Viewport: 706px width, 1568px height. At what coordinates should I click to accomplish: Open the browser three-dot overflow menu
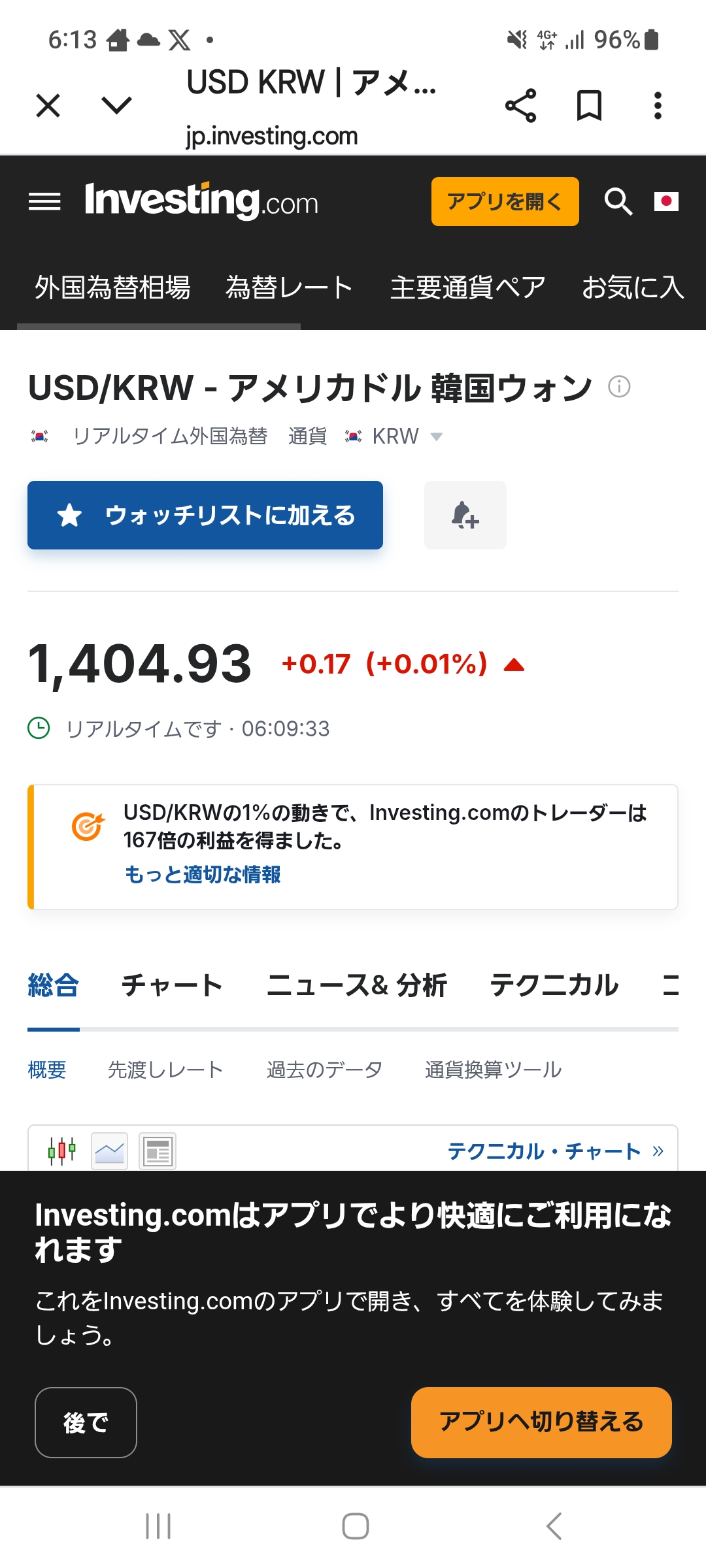click(x=658, y=106)
